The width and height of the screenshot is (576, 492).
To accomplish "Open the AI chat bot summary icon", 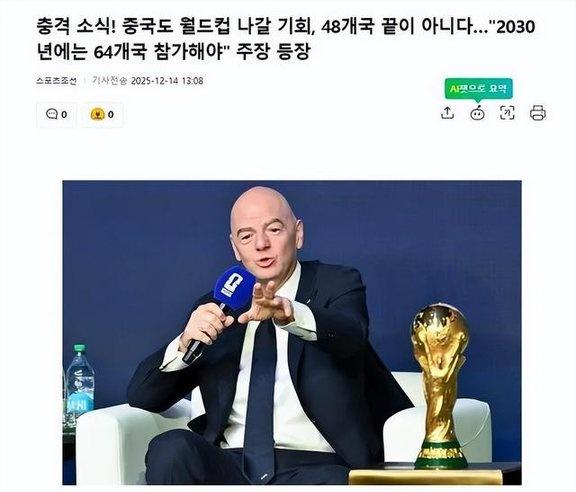I will 477,113.
